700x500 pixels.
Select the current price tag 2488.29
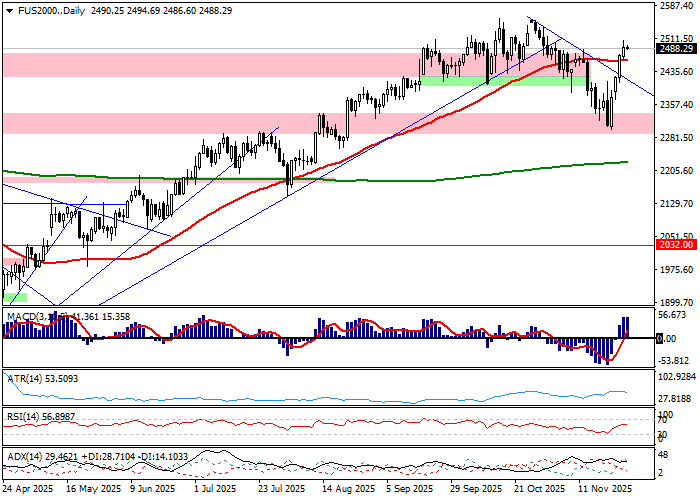click(x=676, y=48)
